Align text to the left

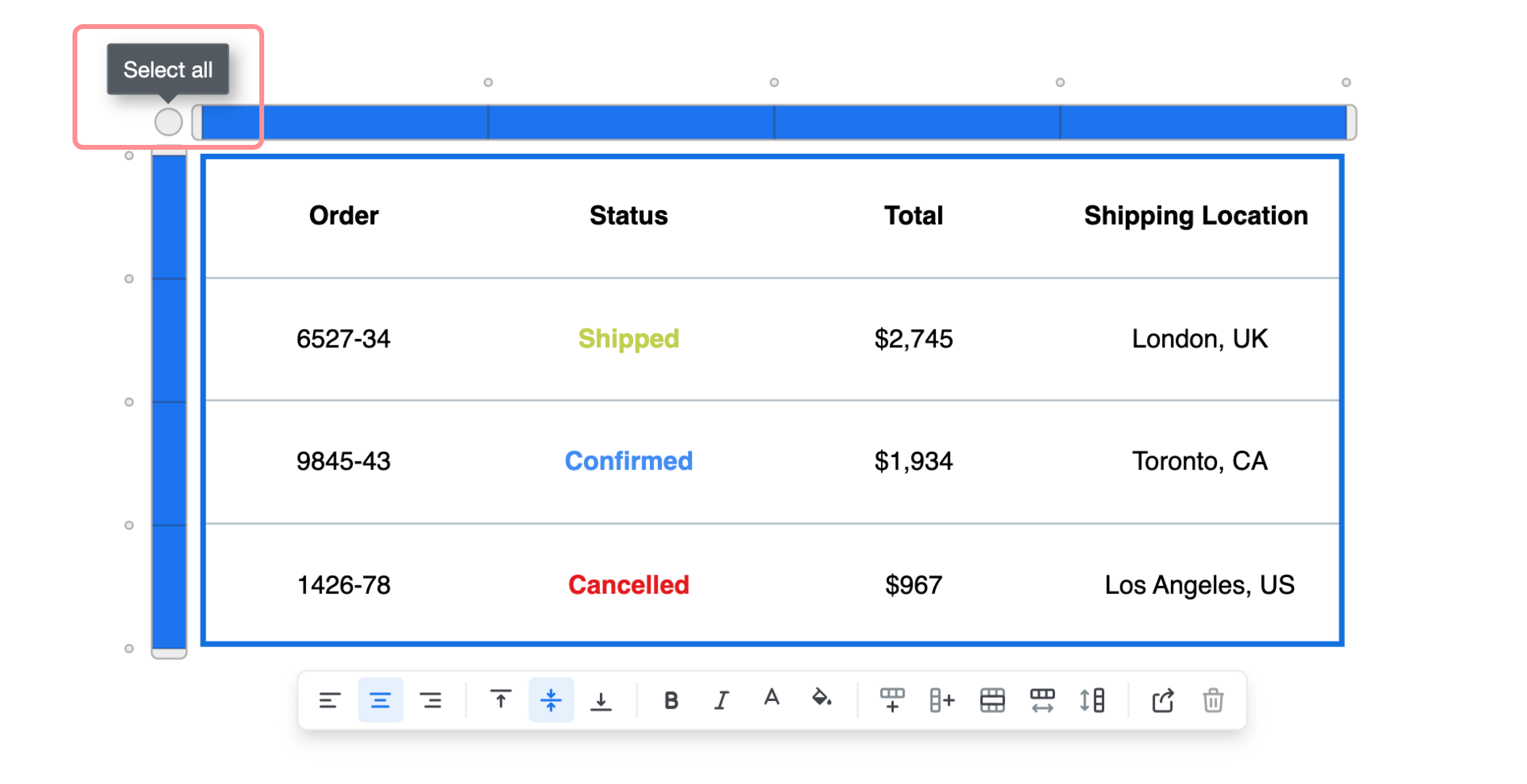point(329,699)
